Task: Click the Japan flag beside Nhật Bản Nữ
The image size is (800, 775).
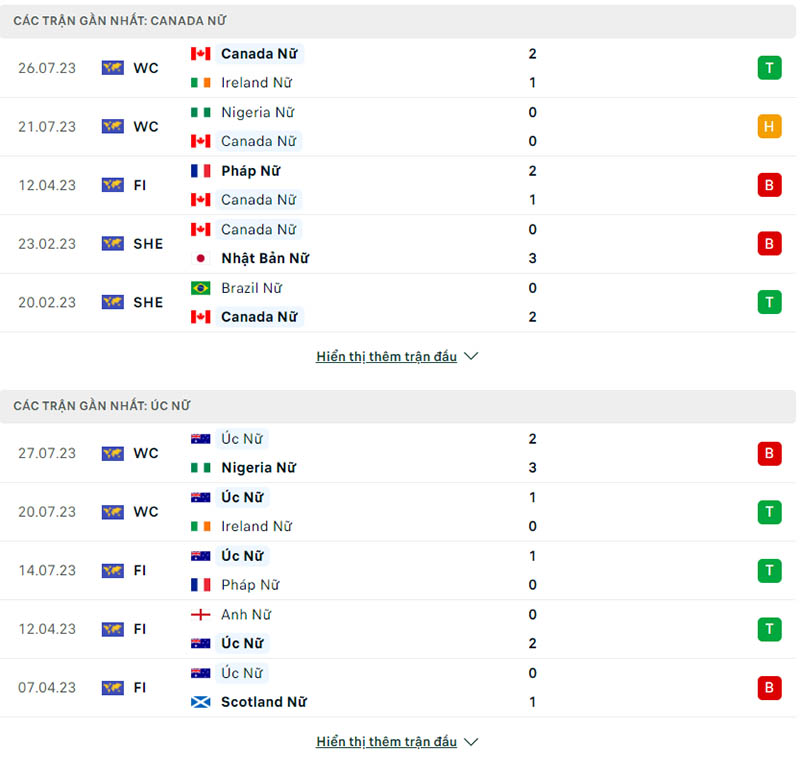Action: (199, 258)
